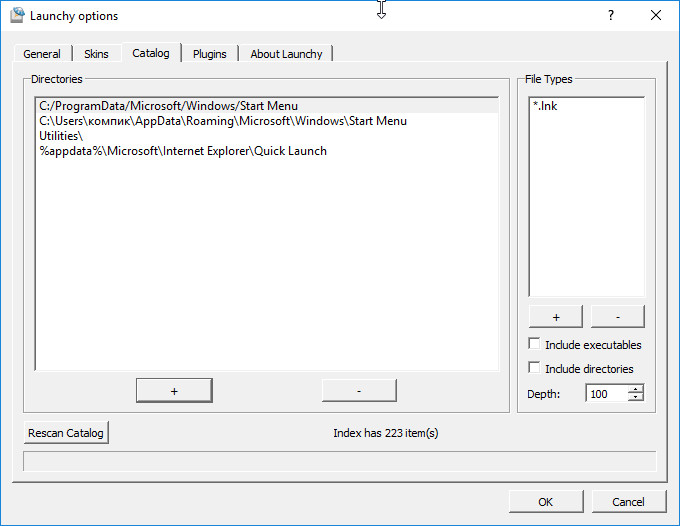
Task: Click the Depth value field
Action: (x=607, y=394)
